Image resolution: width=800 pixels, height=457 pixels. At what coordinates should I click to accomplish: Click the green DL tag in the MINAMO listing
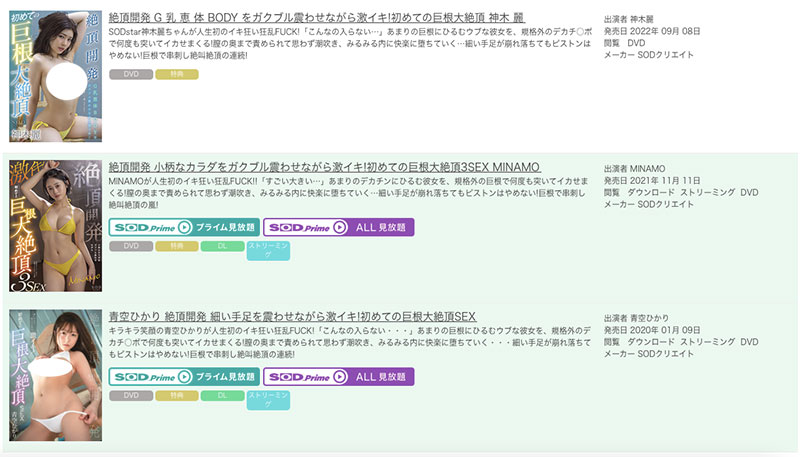click(222, 245)
